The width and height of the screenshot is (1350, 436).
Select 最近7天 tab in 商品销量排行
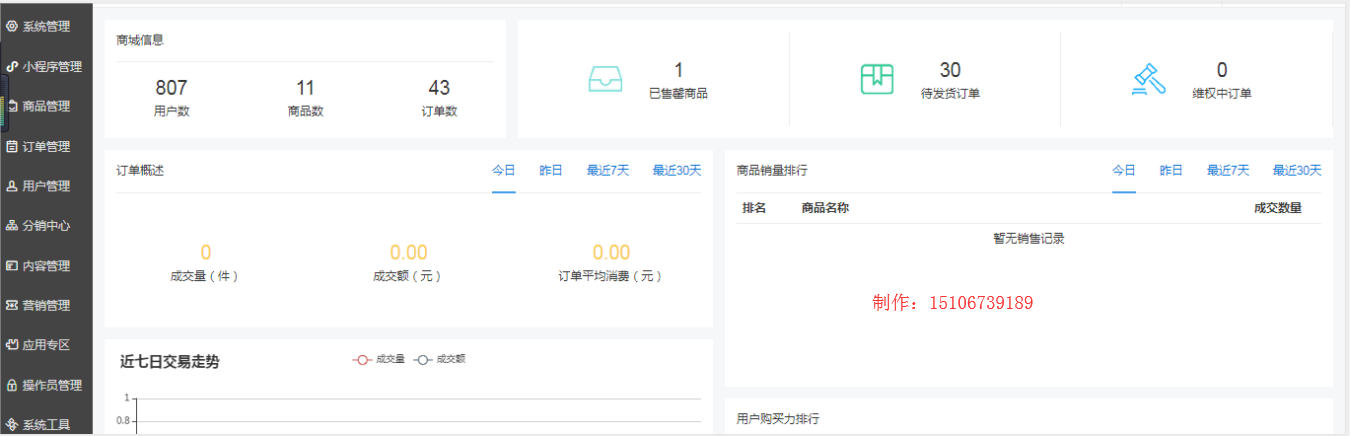coord(1228,171)
